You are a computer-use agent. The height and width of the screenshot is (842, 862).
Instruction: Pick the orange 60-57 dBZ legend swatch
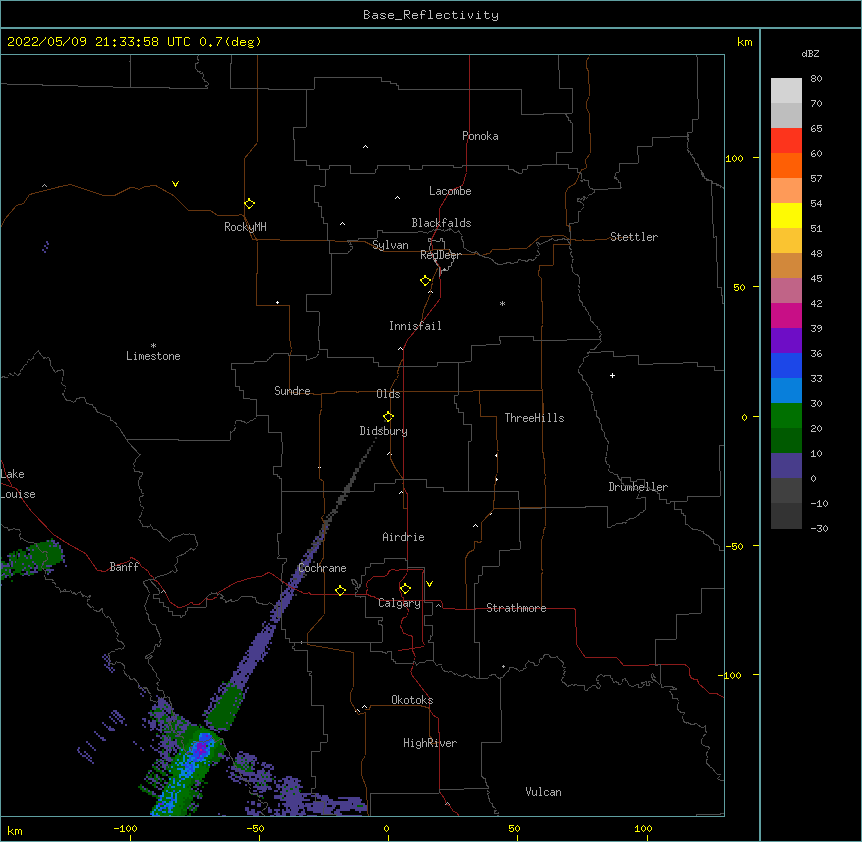coord(786,166)
